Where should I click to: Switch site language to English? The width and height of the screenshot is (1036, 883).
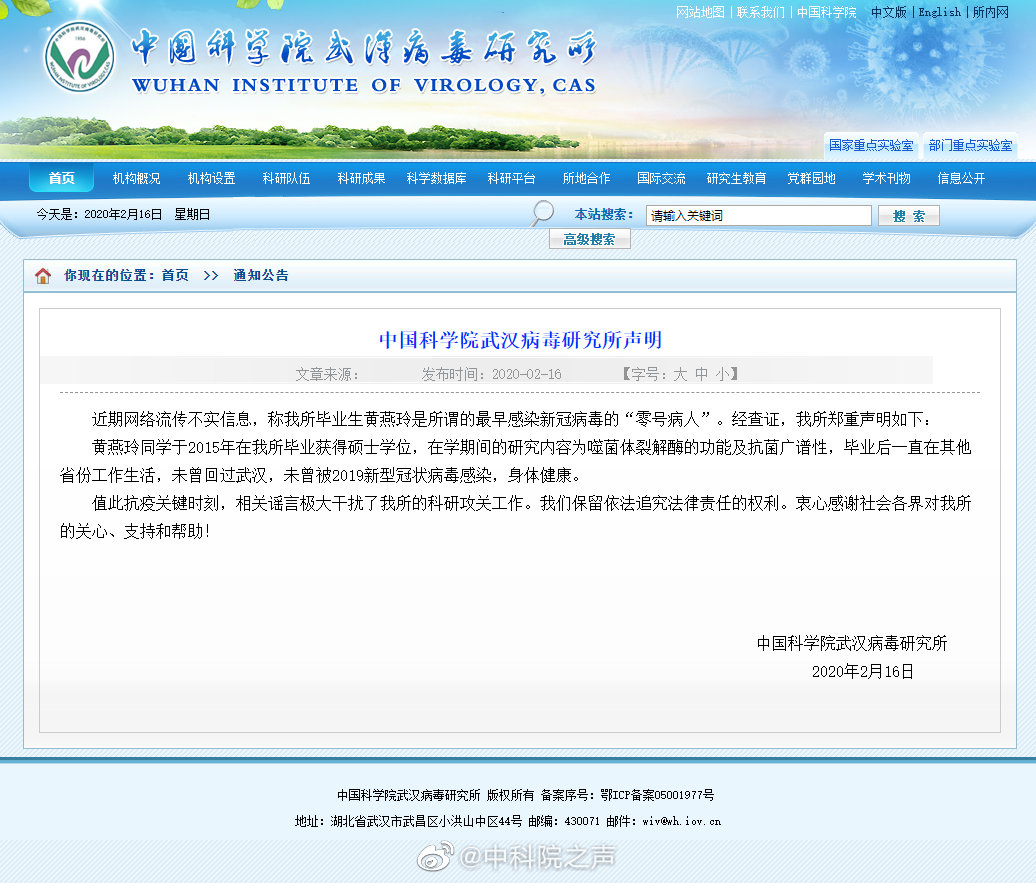938,13
